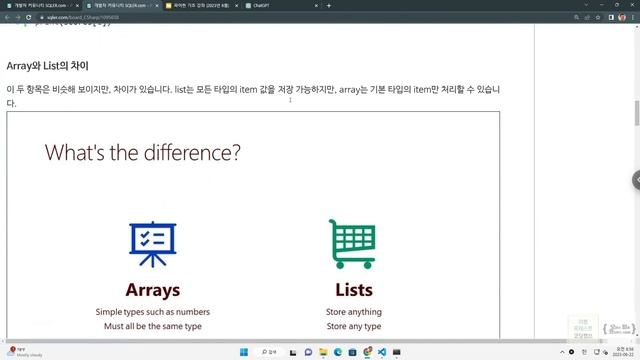This screenshot has height=360, width=640.
Task: Click the 'Array와 List의 차이' heading
Action: pos(47,66)
